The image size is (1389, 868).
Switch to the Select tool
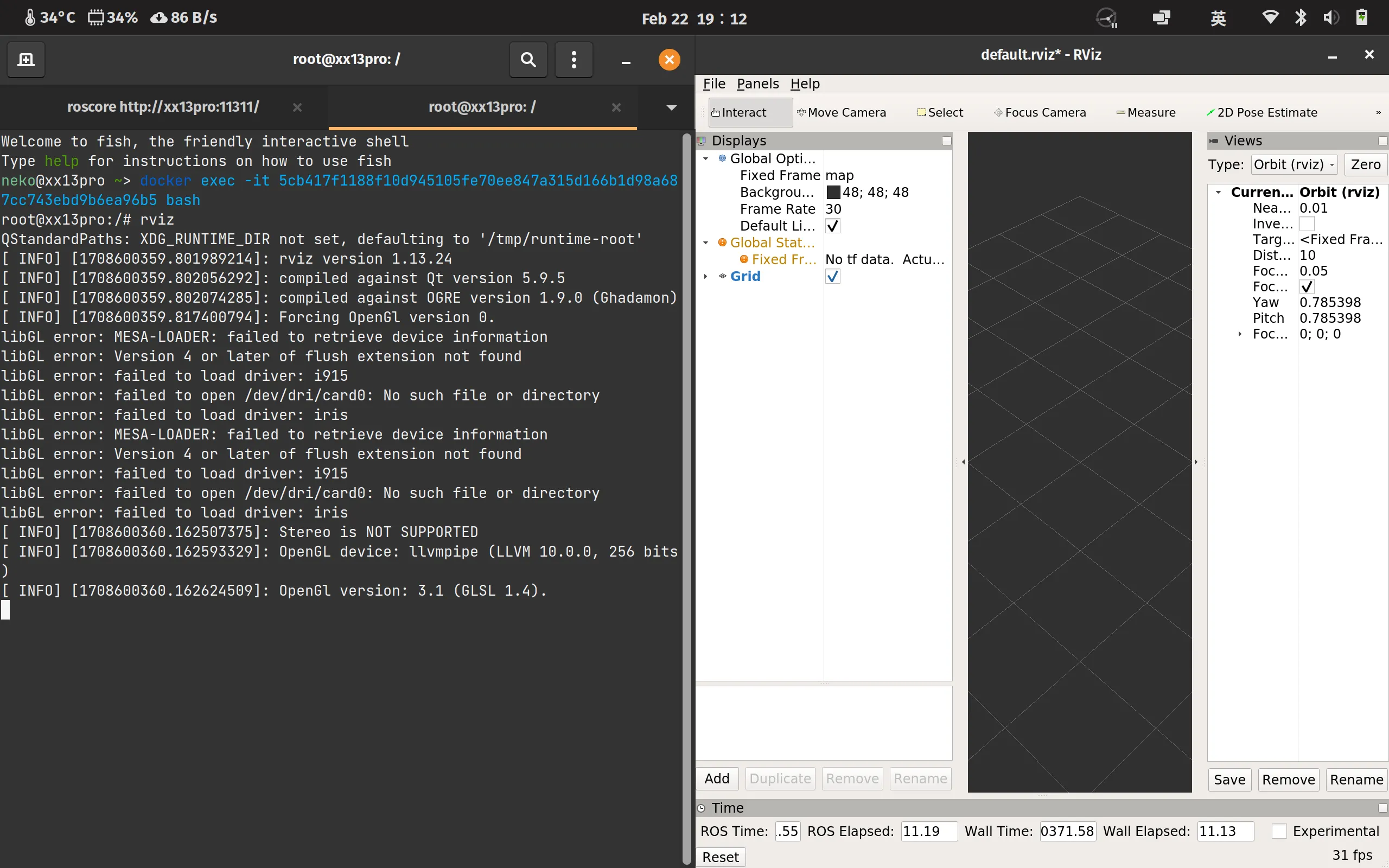point(940,112)
